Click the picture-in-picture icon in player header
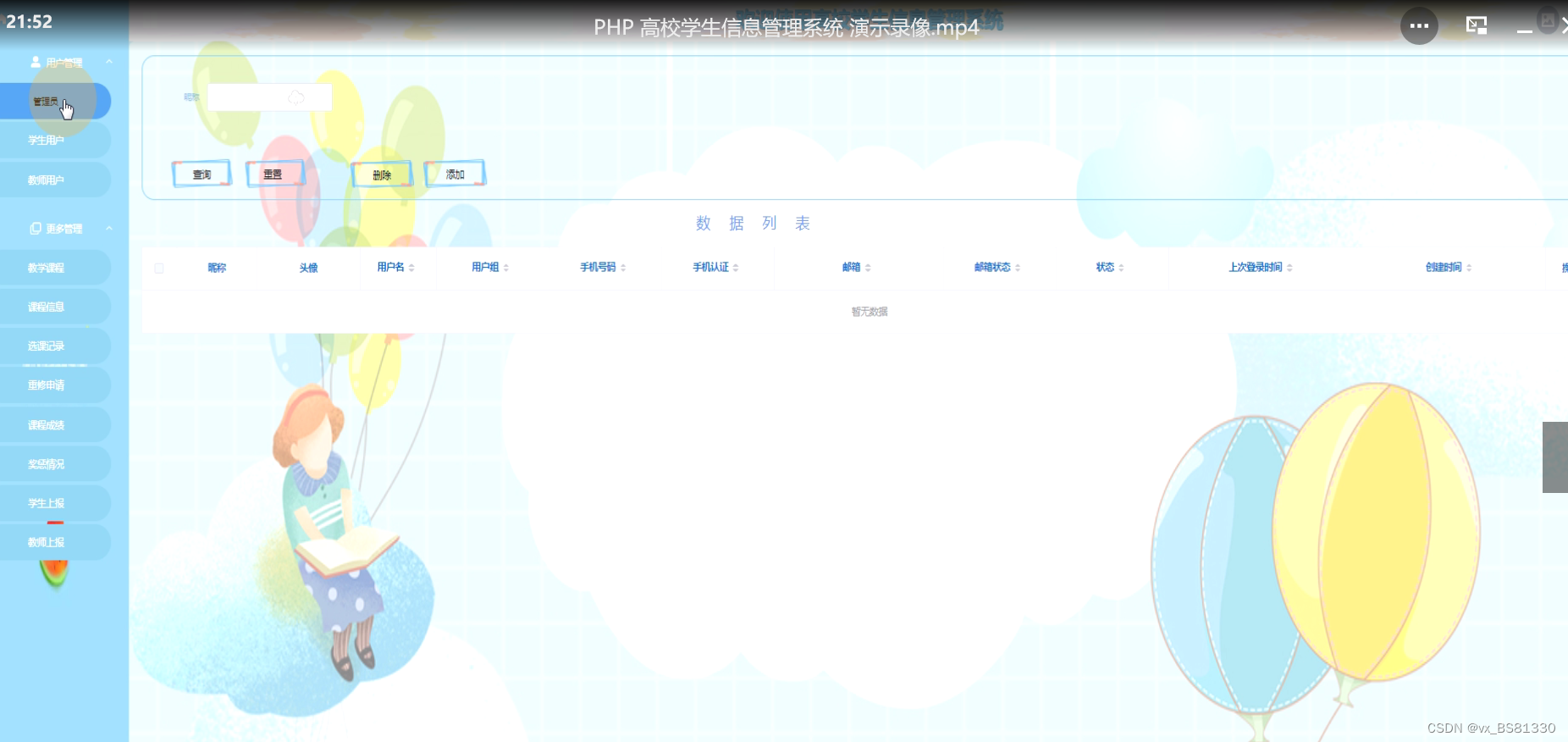Screen dimensions: 1568x742 pyautogui.click(x=1477, y=25)
